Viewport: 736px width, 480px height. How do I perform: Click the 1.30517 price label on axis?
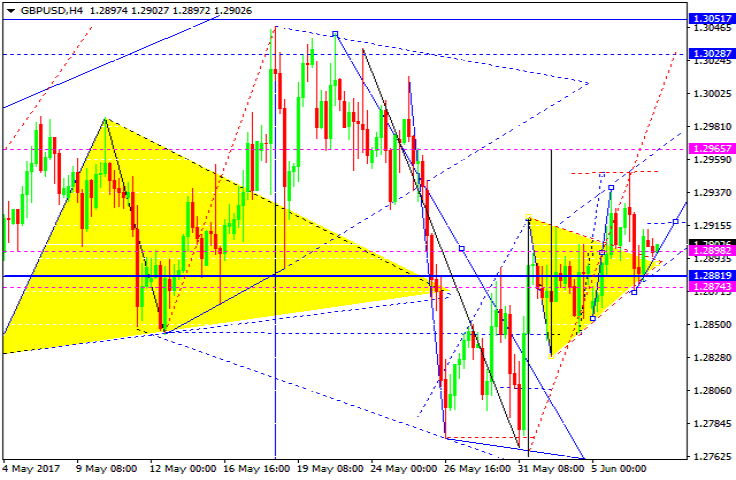[710, 18]
